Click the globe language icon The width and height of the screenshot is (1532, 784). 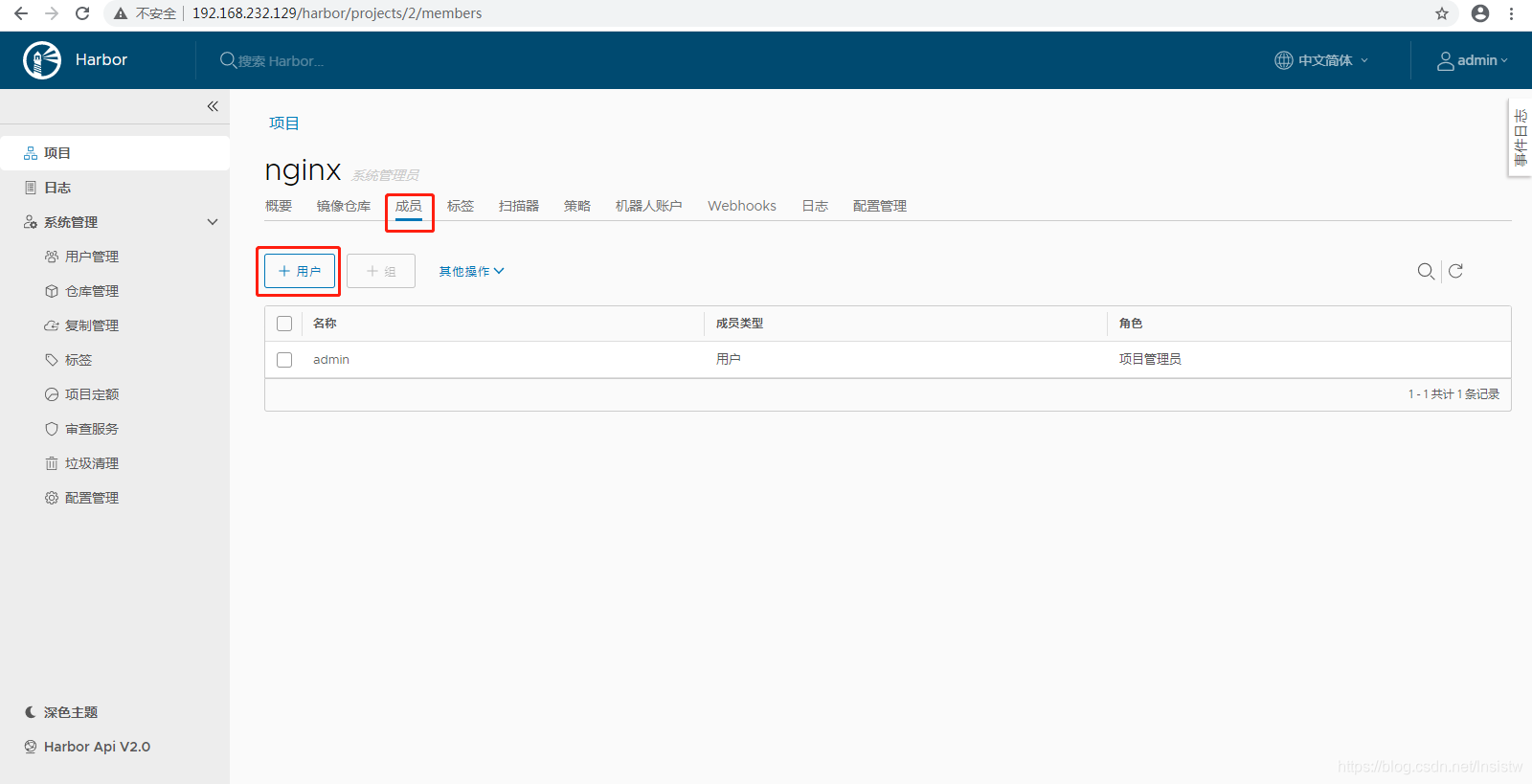tap(1284, 60)
